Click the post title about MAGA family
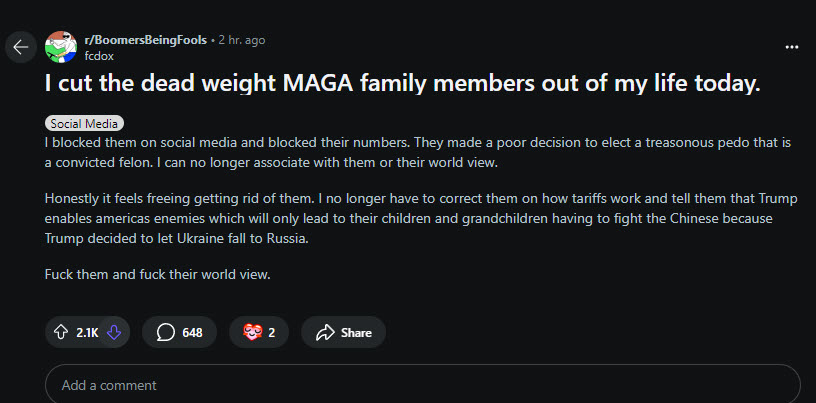The image size is (816, 403). click(x=402, y=85)
